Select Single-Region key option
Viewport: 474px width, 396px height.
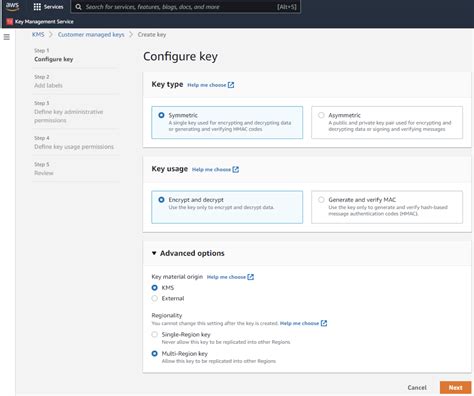[x=154, y=334]
